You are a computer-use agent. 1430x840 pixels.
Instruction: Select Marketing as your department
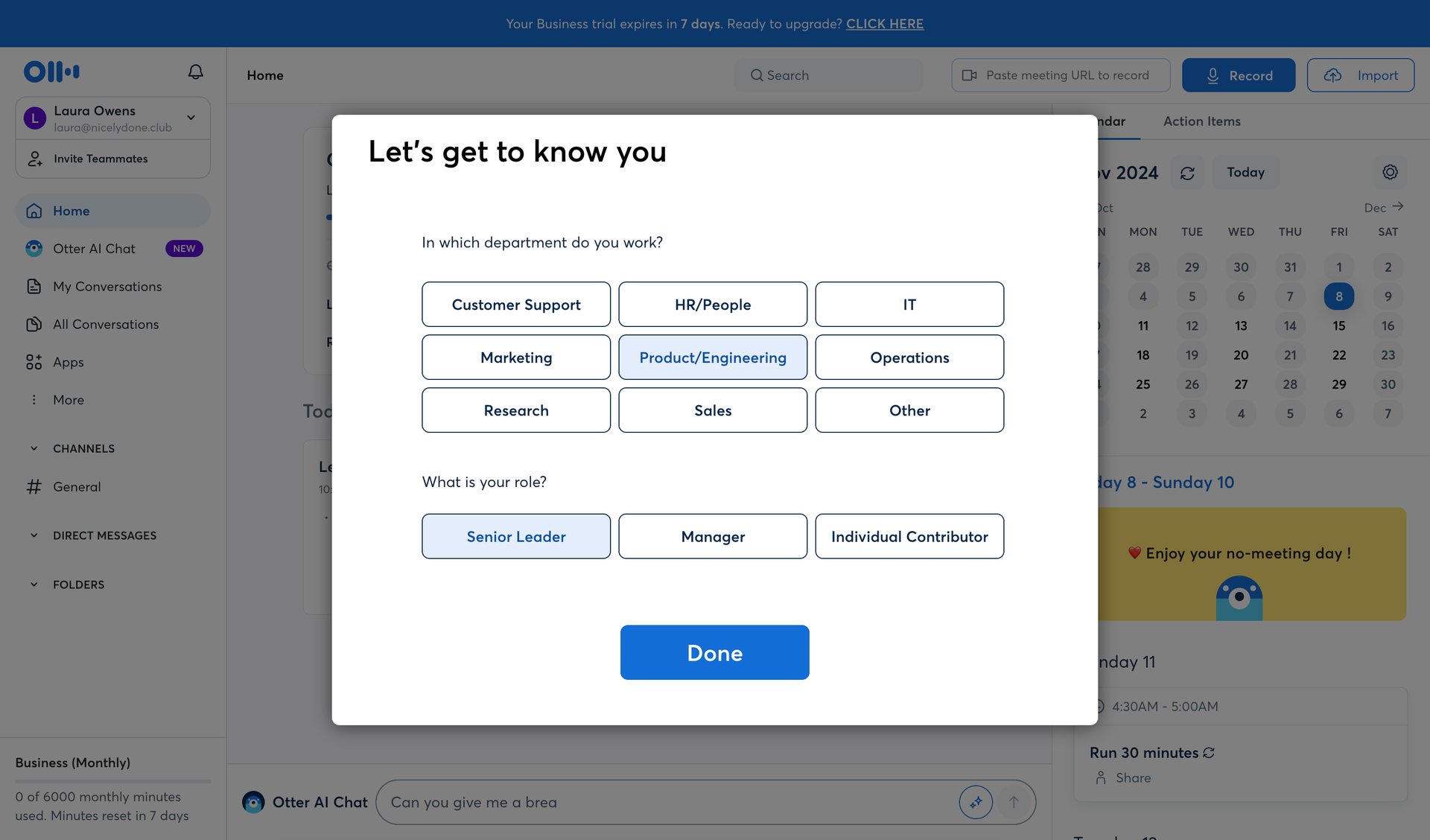tap(516, 357)
